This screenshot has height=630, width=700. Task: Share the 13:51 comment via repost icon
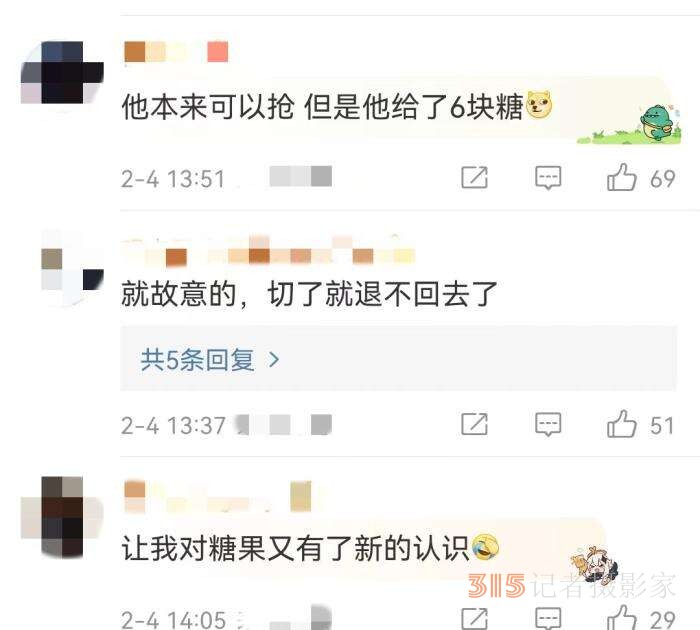coord(474,177)
